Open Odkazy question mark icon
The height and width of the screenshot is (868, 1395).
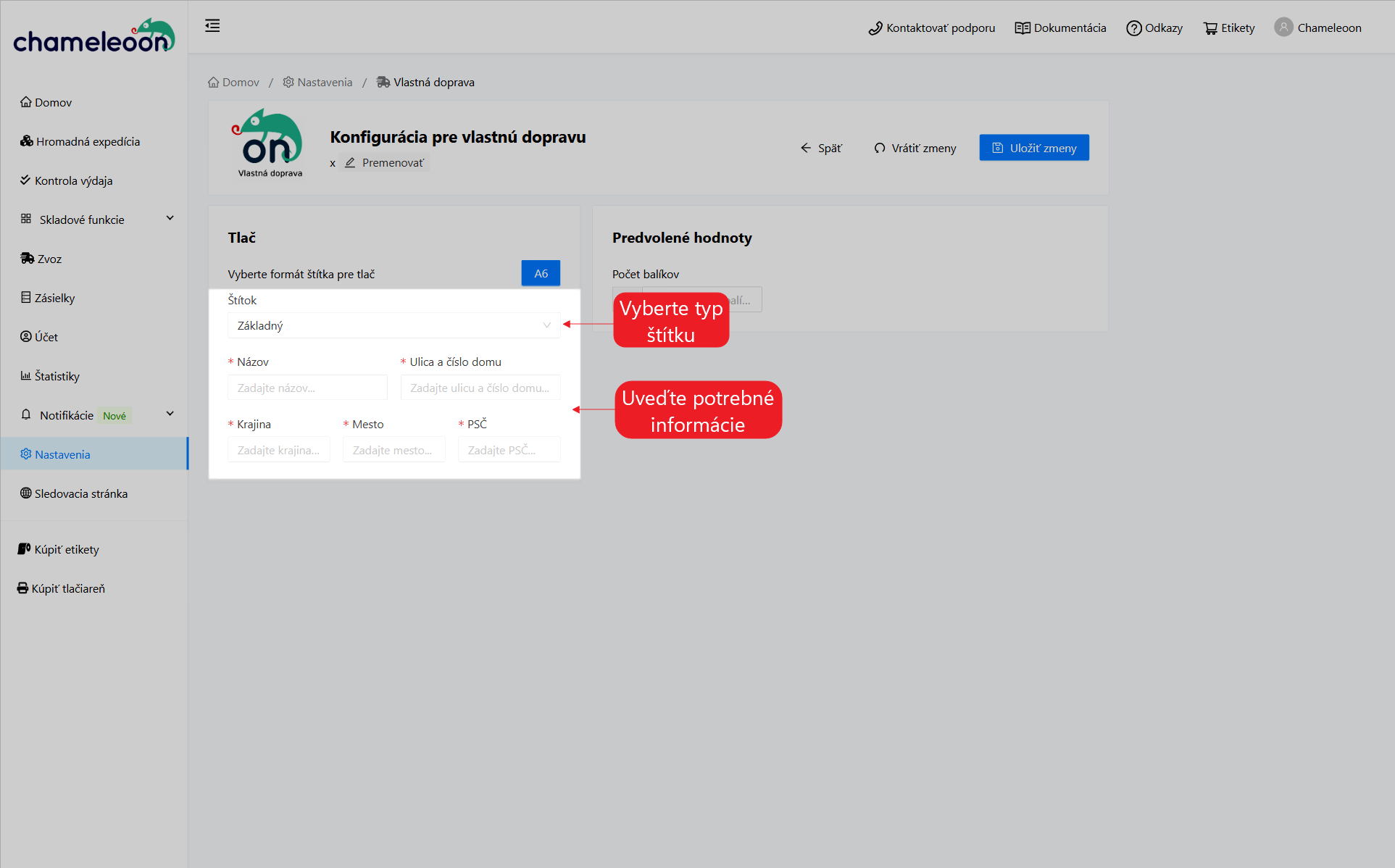(x=1133, y=28)
